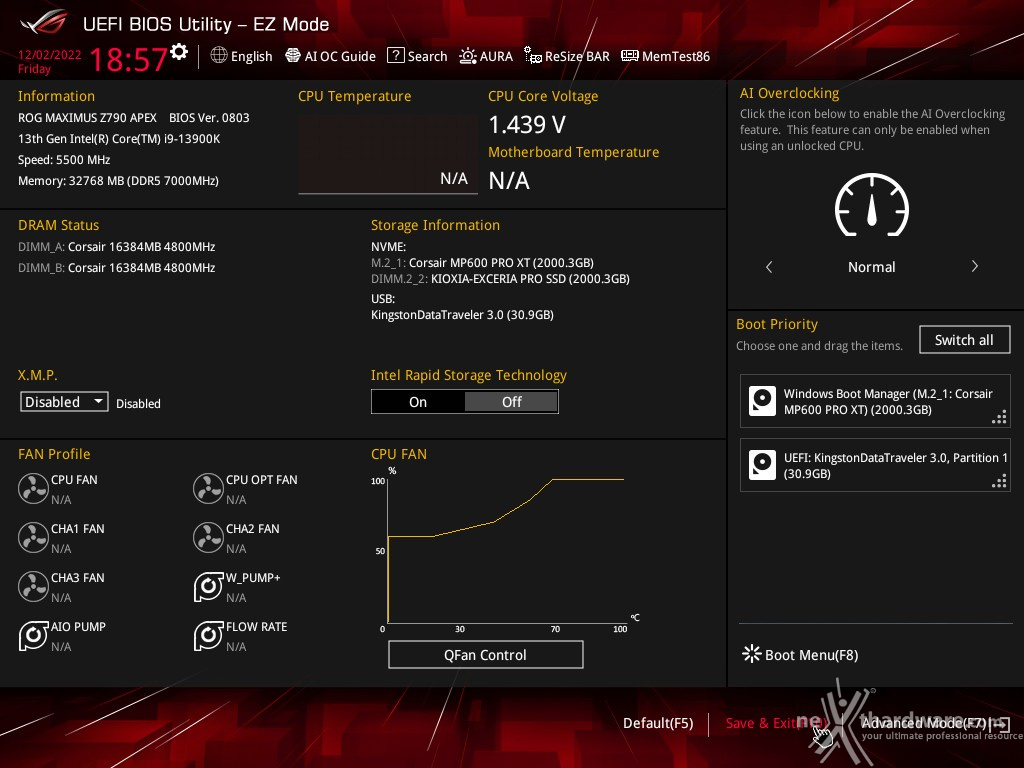
Task: Click Save & Exit
Action: click(x=776, y=723)
